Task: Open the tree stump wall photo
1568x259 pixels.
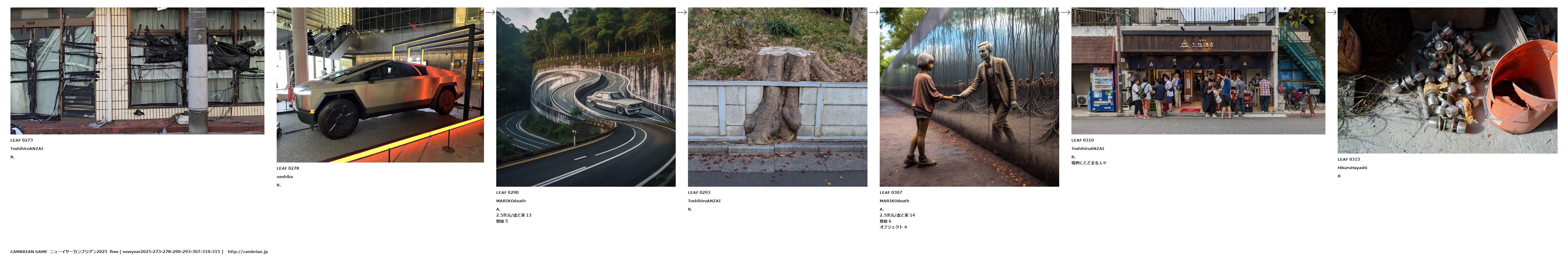Action: click(777, 97)
